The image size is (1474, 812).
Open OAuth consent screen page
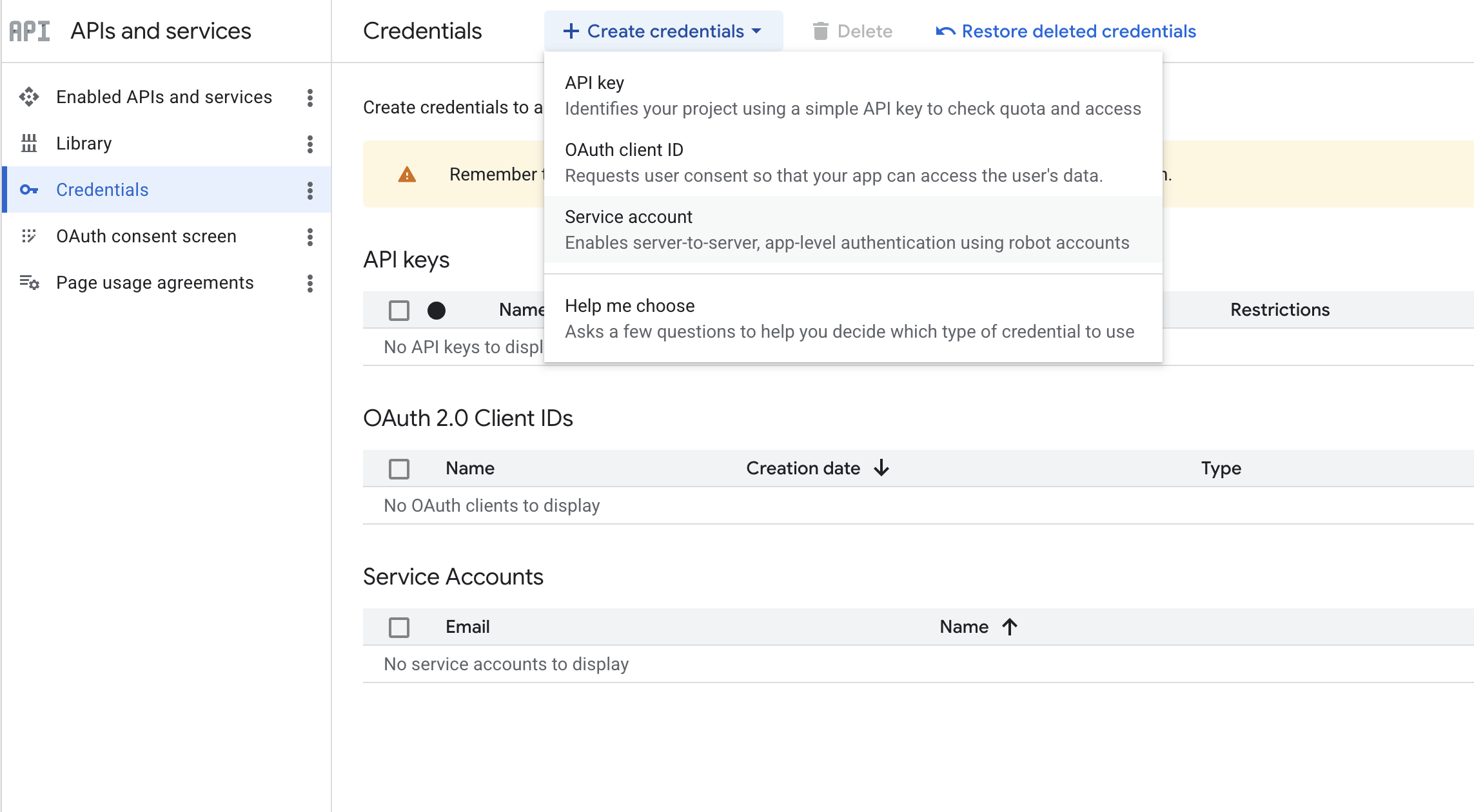[146, 236]
